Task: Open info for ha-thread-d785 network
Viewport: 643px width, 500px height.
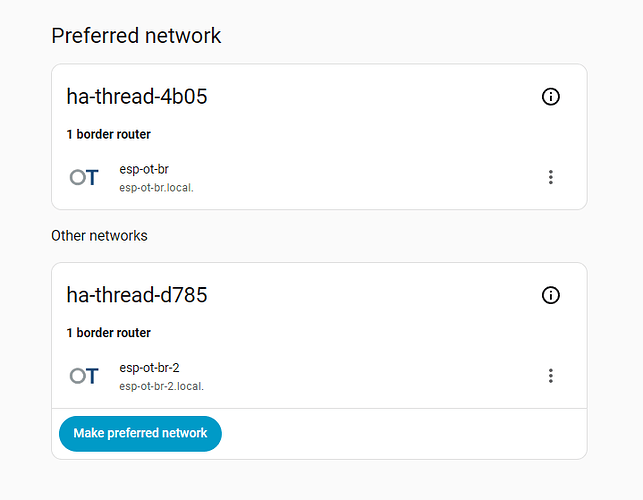Action: [x=550, y=295]
